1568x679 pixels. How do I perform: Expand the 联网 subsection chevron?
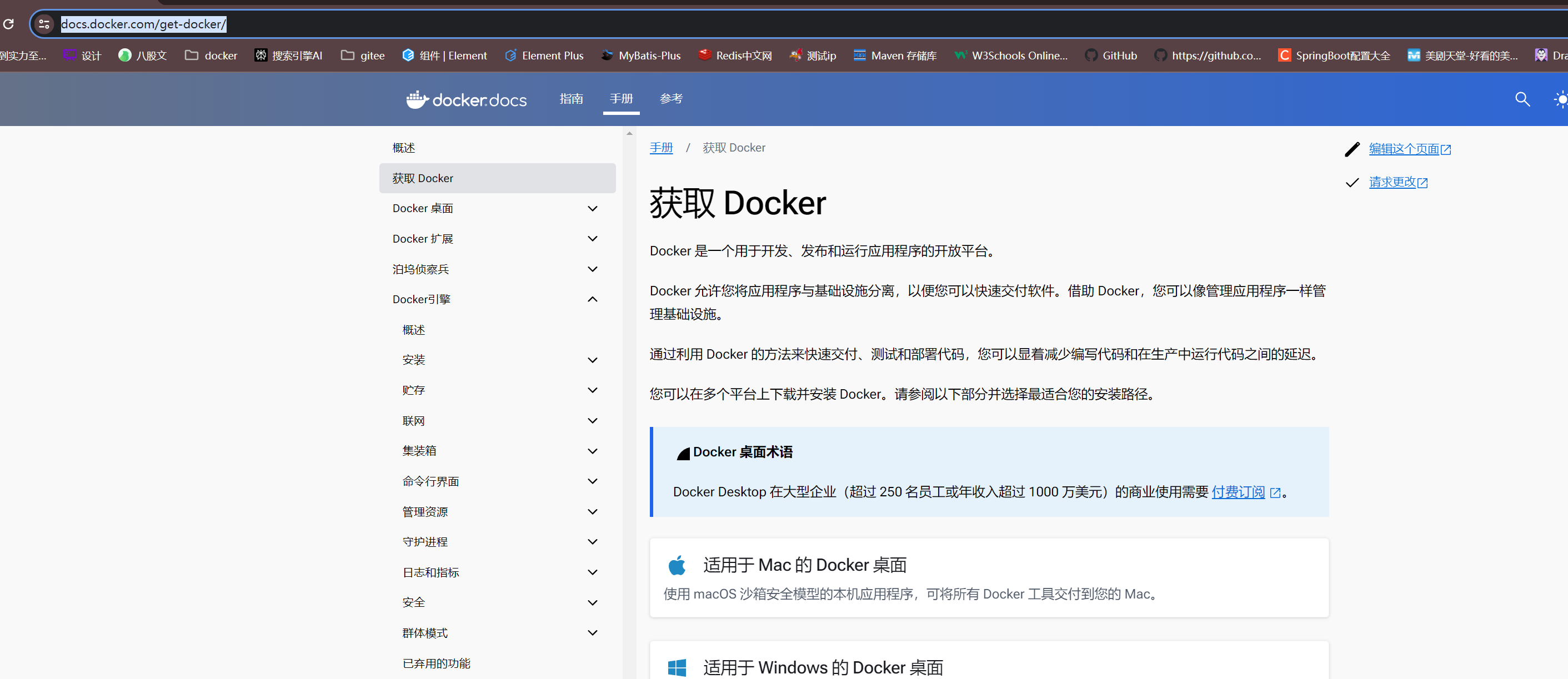[x=592, y=420]
